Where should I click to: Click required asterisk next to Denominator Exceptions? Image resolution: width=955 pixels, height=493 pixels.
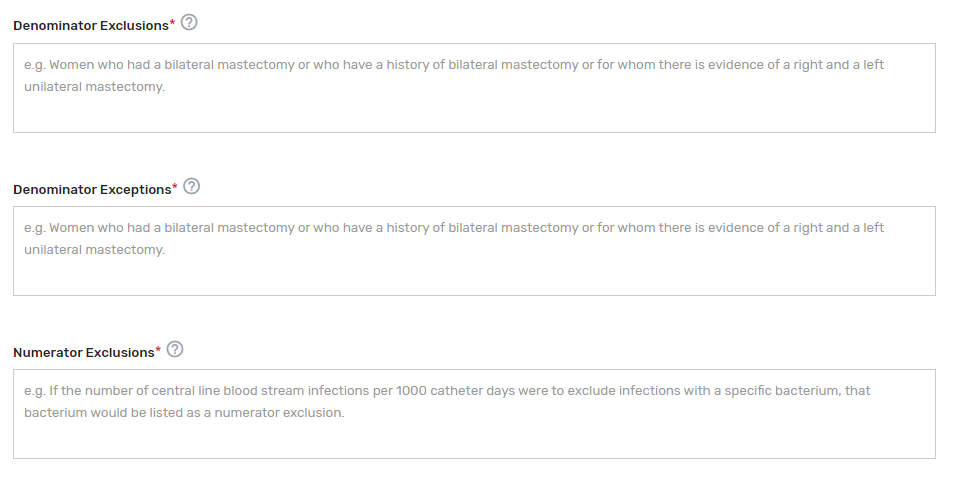click(x=175, y=187)
